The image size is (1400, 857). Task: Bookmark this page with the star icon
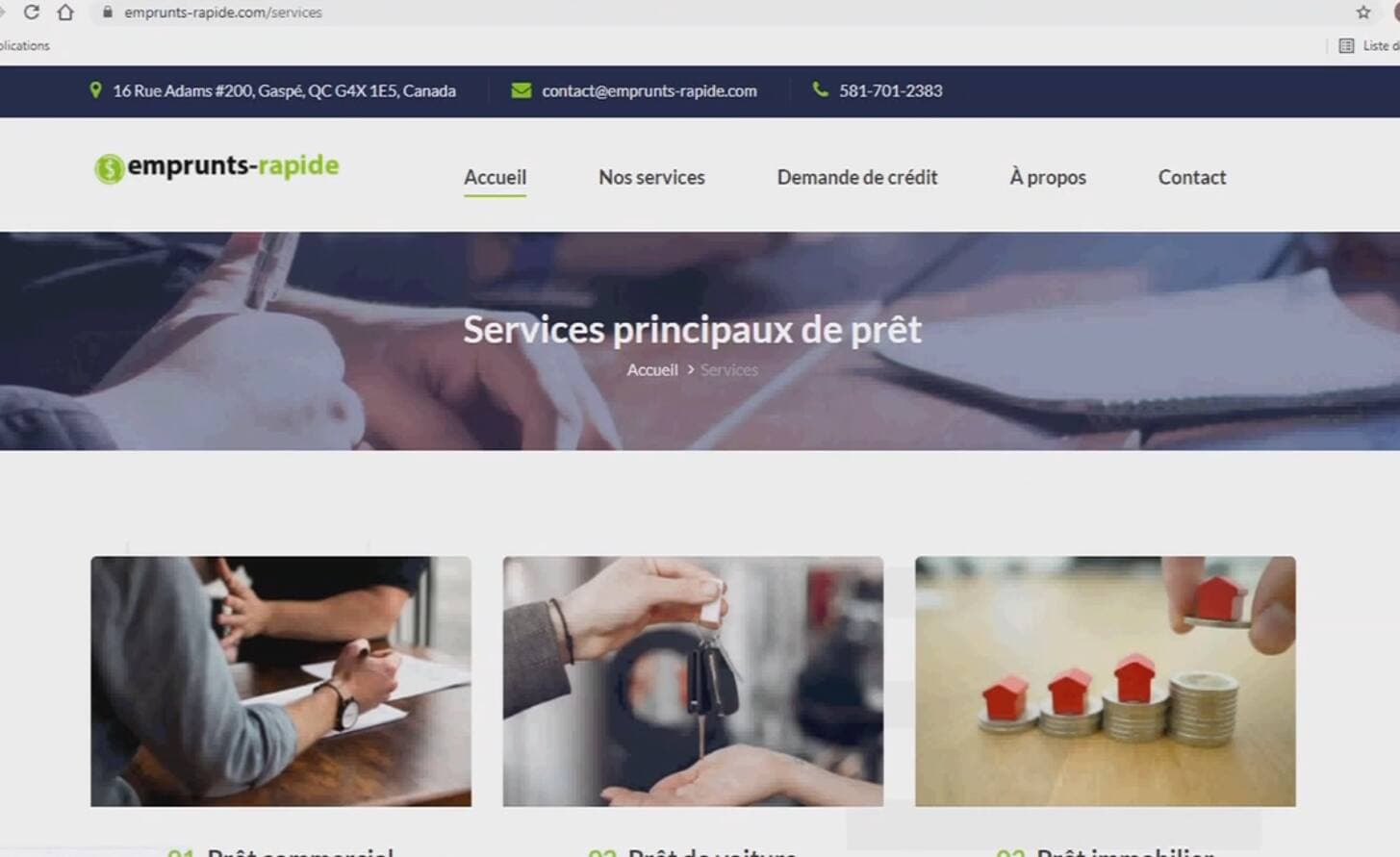1362,13
